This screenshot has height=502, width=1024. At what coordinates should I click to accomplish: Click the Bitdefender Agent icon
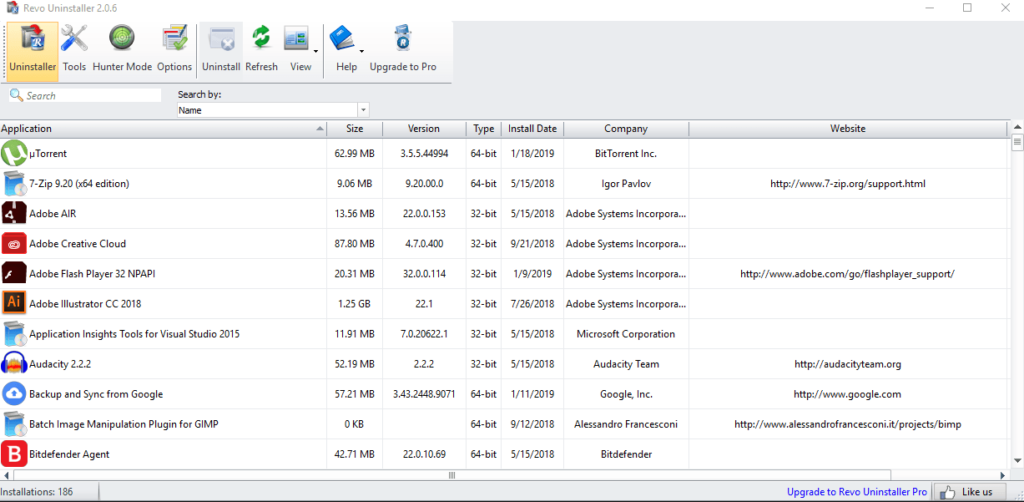[14, 454]
